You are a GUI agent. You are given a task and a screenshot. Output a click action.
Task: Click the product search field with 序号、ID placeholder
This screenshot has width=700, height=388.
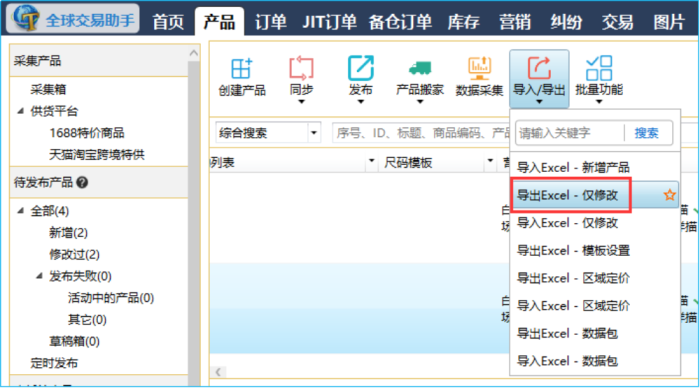pyautogui.click(x=421, y=133)
